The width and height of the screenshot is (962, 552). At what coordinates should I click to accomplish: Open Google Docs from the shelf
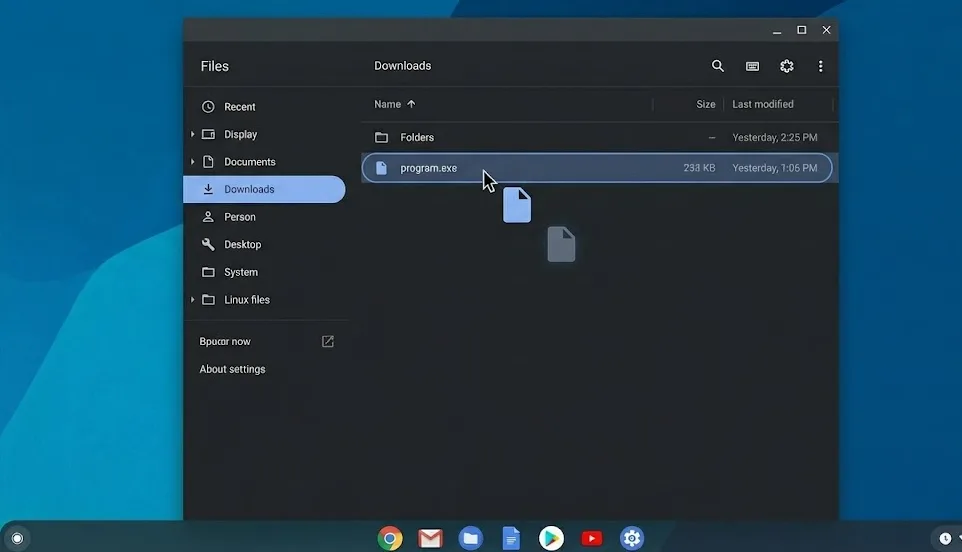(511, 539)
